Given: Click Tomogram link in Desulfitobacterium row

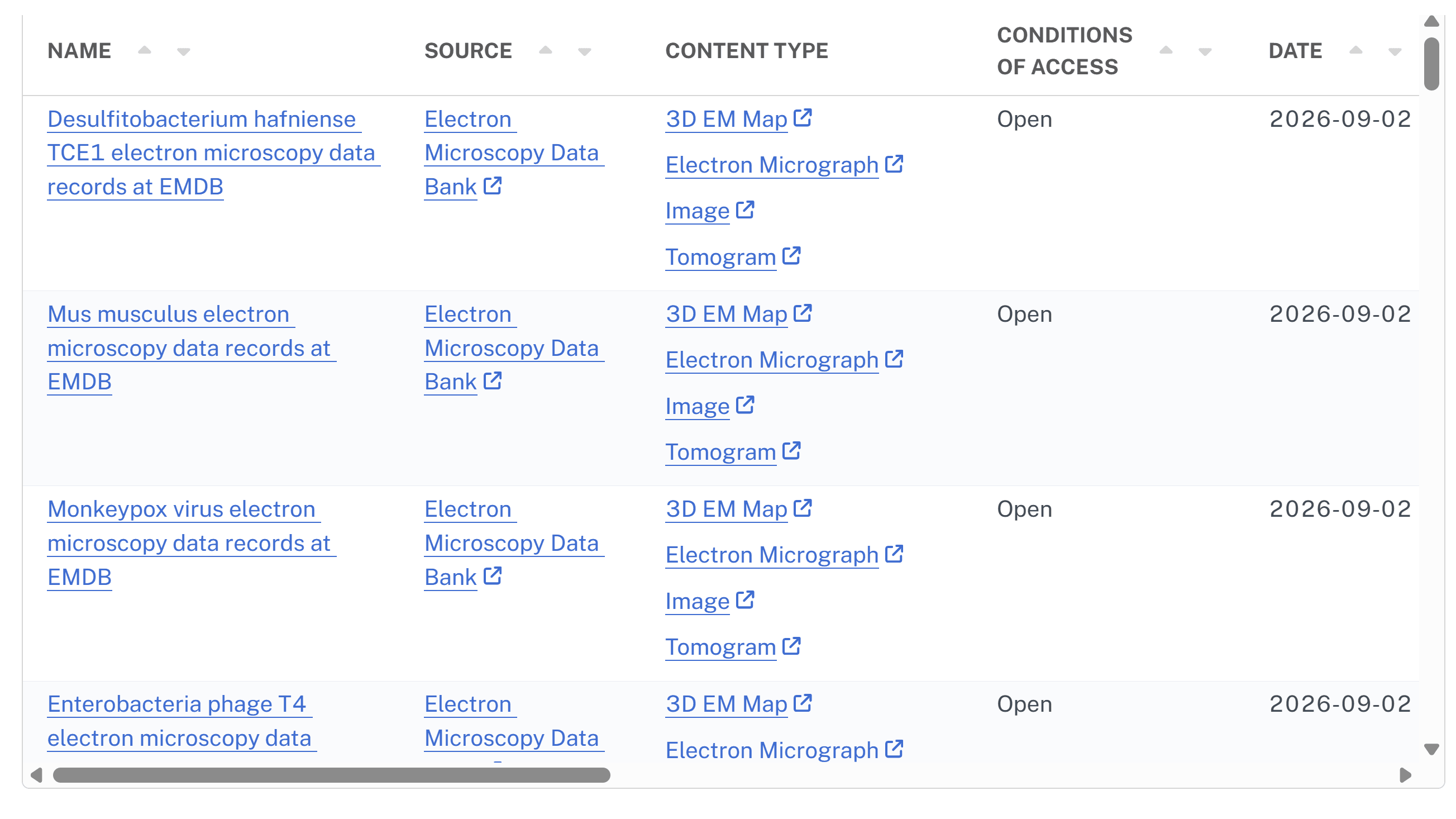Looking at the screenshot, I should 720,257.
